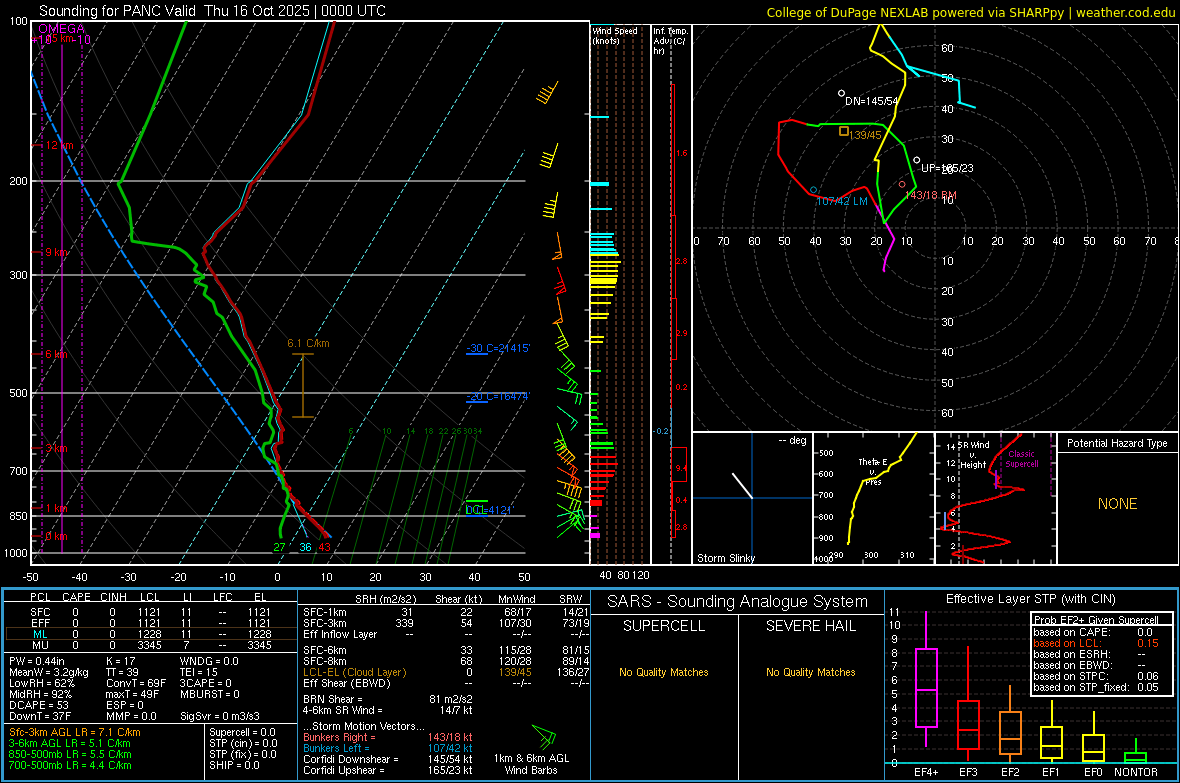The height and width of the screenshot is (783, 1180).
Task: Click the 'Eff Shear (EBWD)' row
Action: [446, 683]
